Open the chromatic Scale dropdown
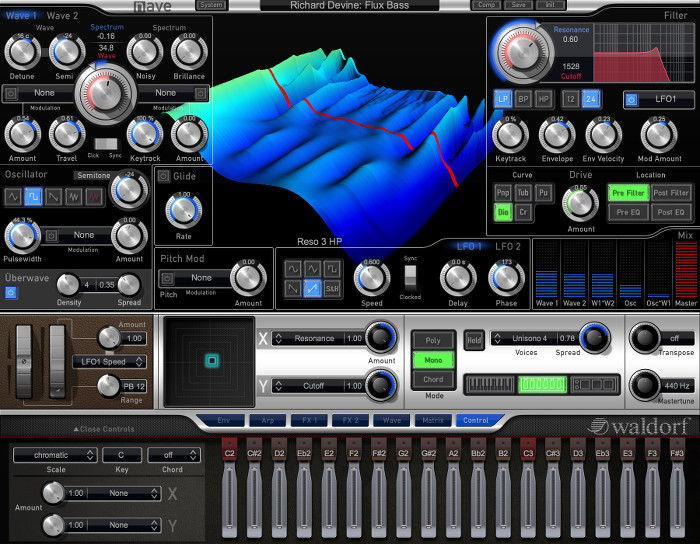The height and width of the screenshot is (544, 700). 54,455
